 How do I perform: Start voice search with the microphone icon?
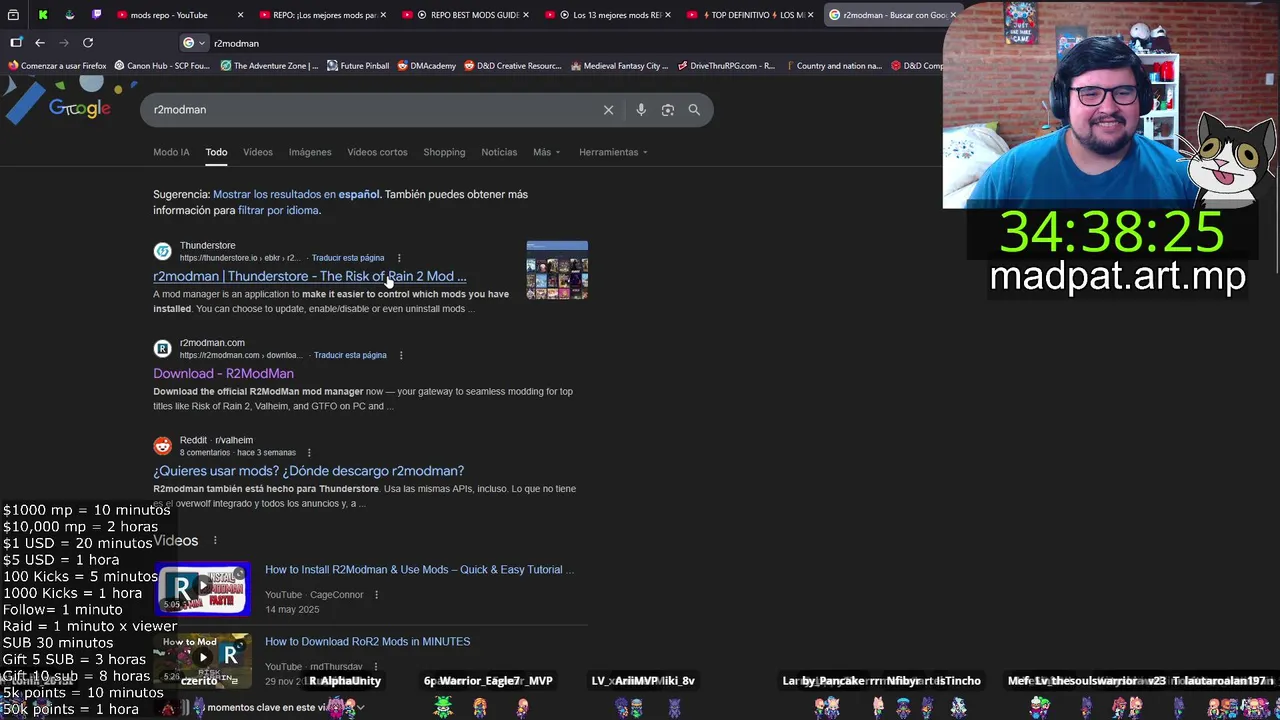(x=641, y=110)
